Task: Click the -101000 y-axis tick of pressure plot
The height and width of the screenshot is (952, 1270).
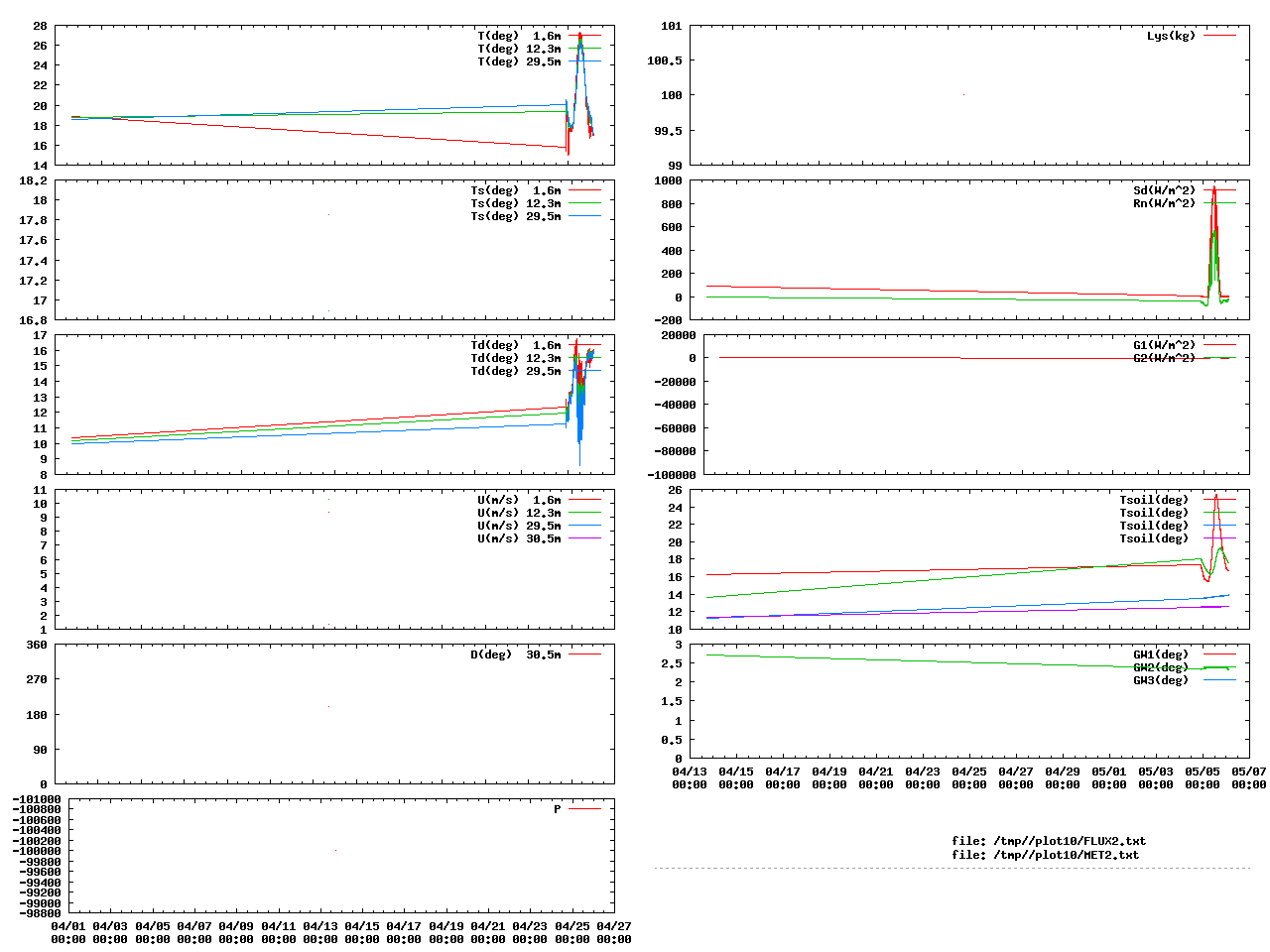Action: coord(37,799)
